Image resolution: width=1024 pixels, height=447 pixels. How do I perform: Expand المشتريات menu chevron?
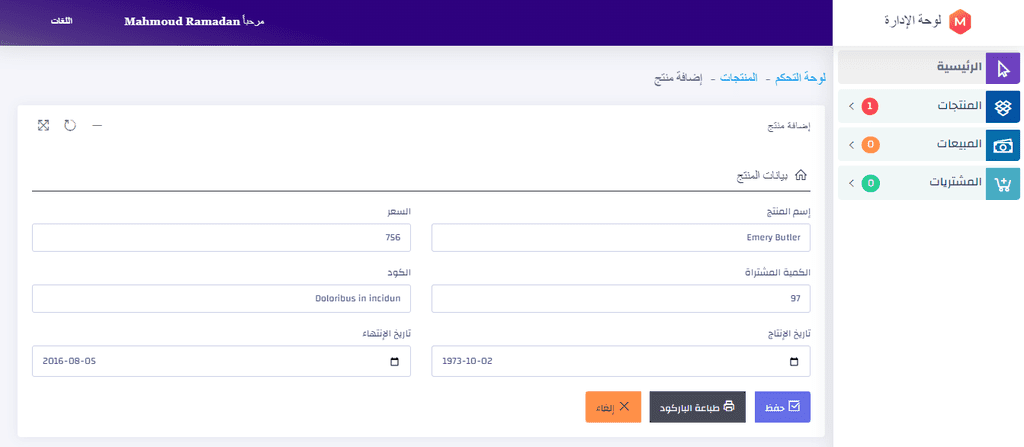[x=850, y=184]
